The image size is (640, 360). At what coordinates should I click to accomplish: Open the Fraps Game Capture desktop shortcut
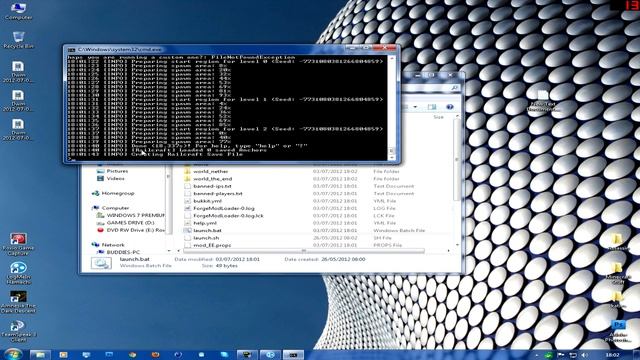click(x=18, y=244)
